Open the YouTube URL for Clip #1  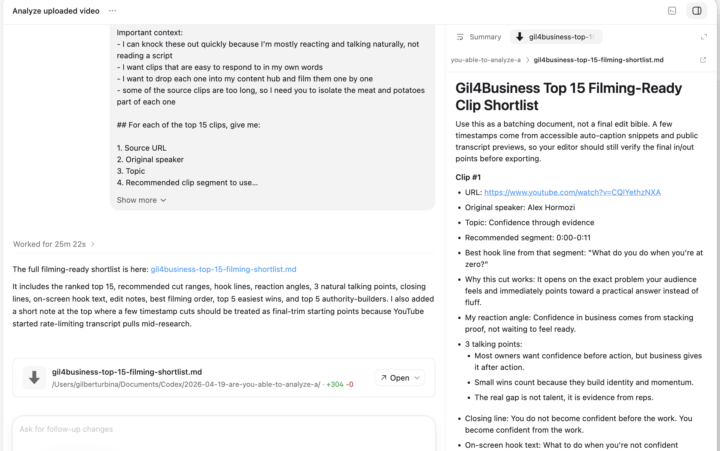pos(572,192)
